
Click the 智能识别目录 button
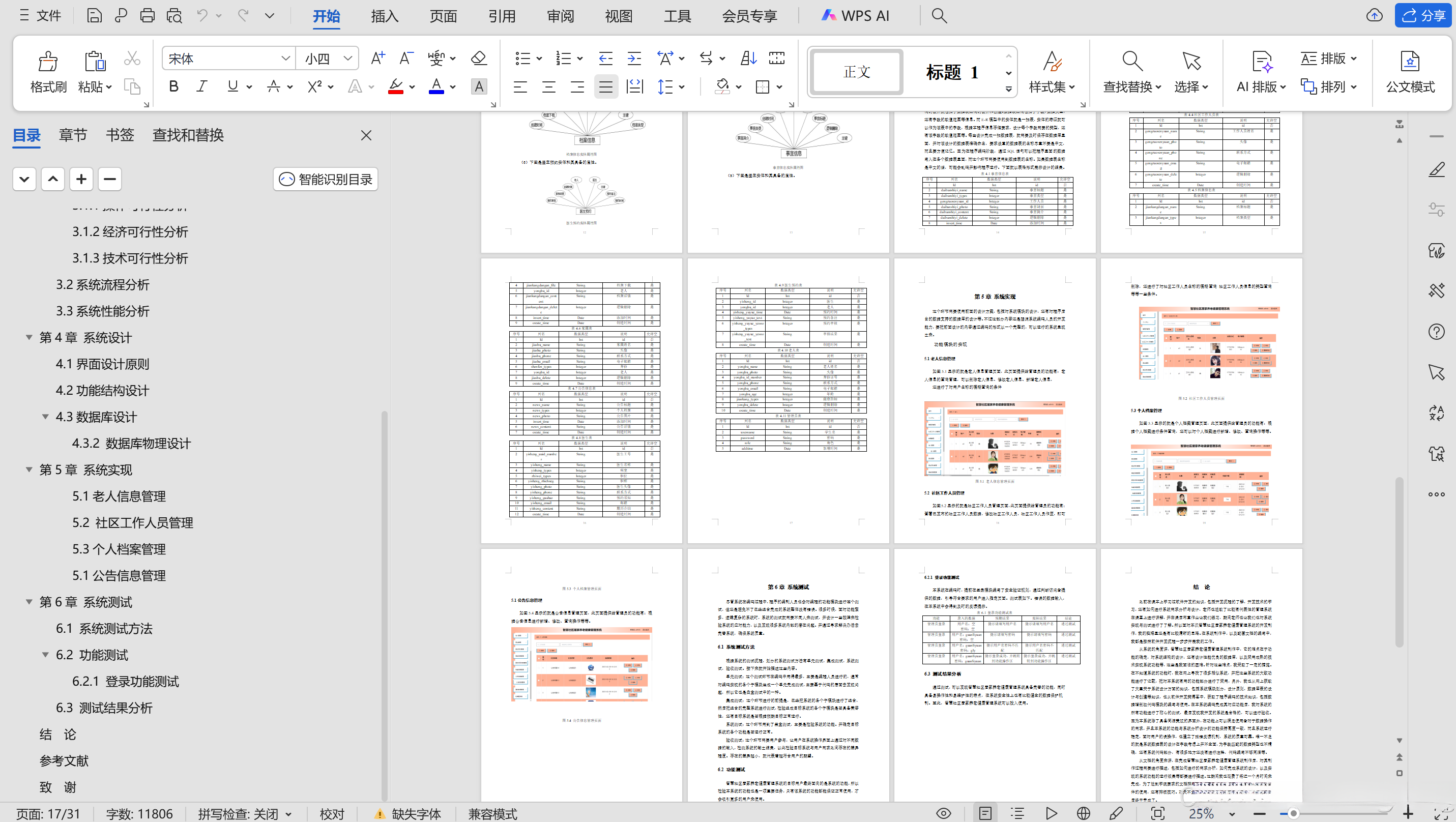[325, 179]
